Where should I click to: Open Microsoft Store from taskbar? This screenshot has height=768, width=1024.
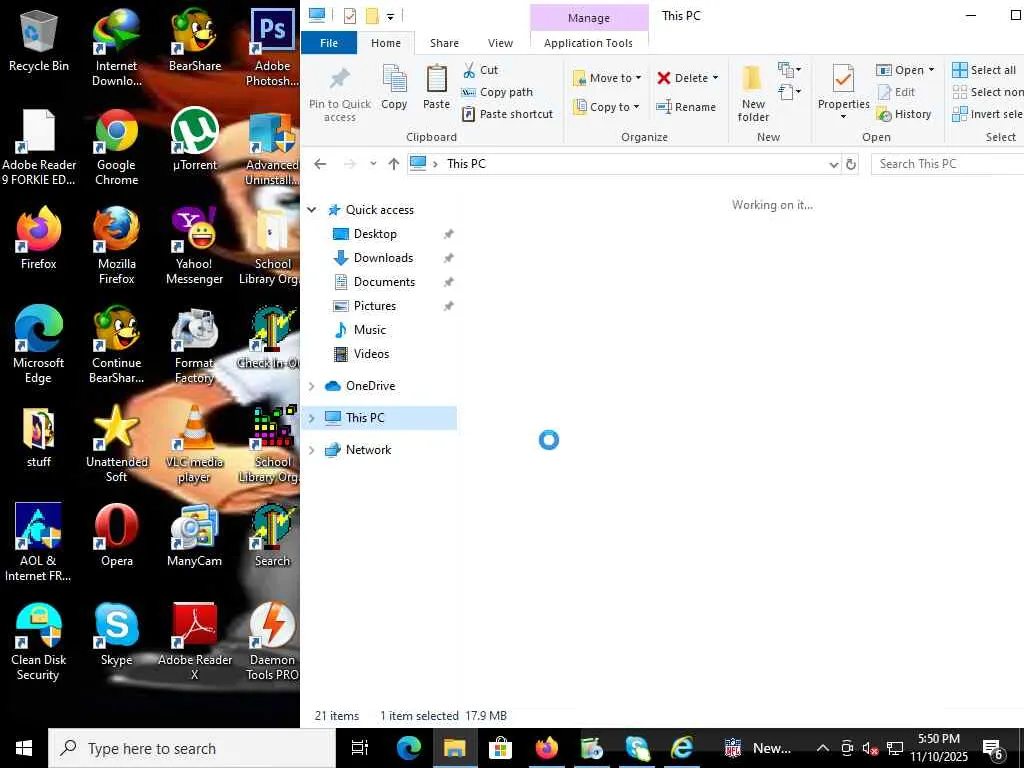(500, 748)
